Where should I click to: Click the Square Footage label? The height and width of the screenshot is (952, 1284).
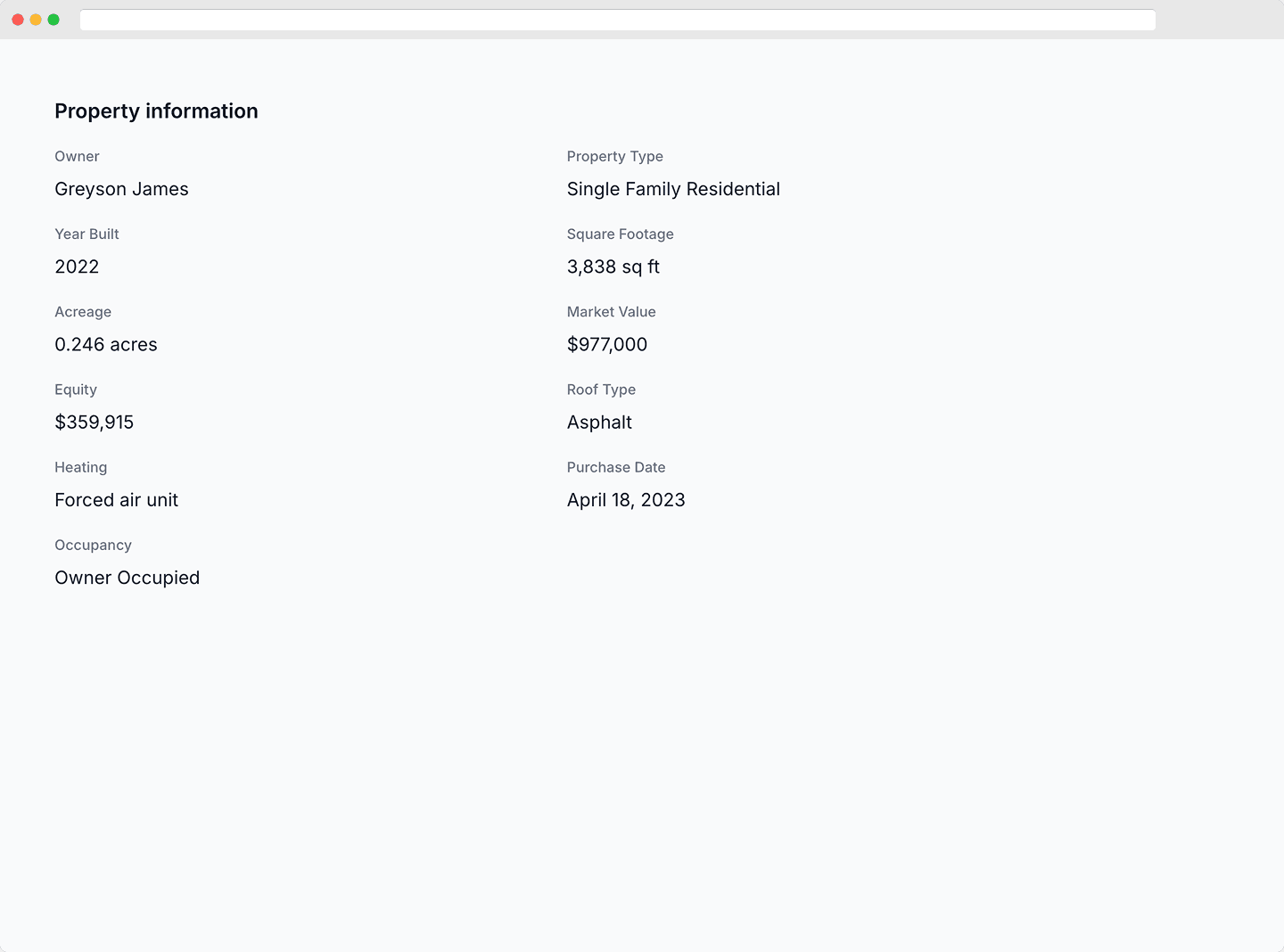(x=620, y=234)
